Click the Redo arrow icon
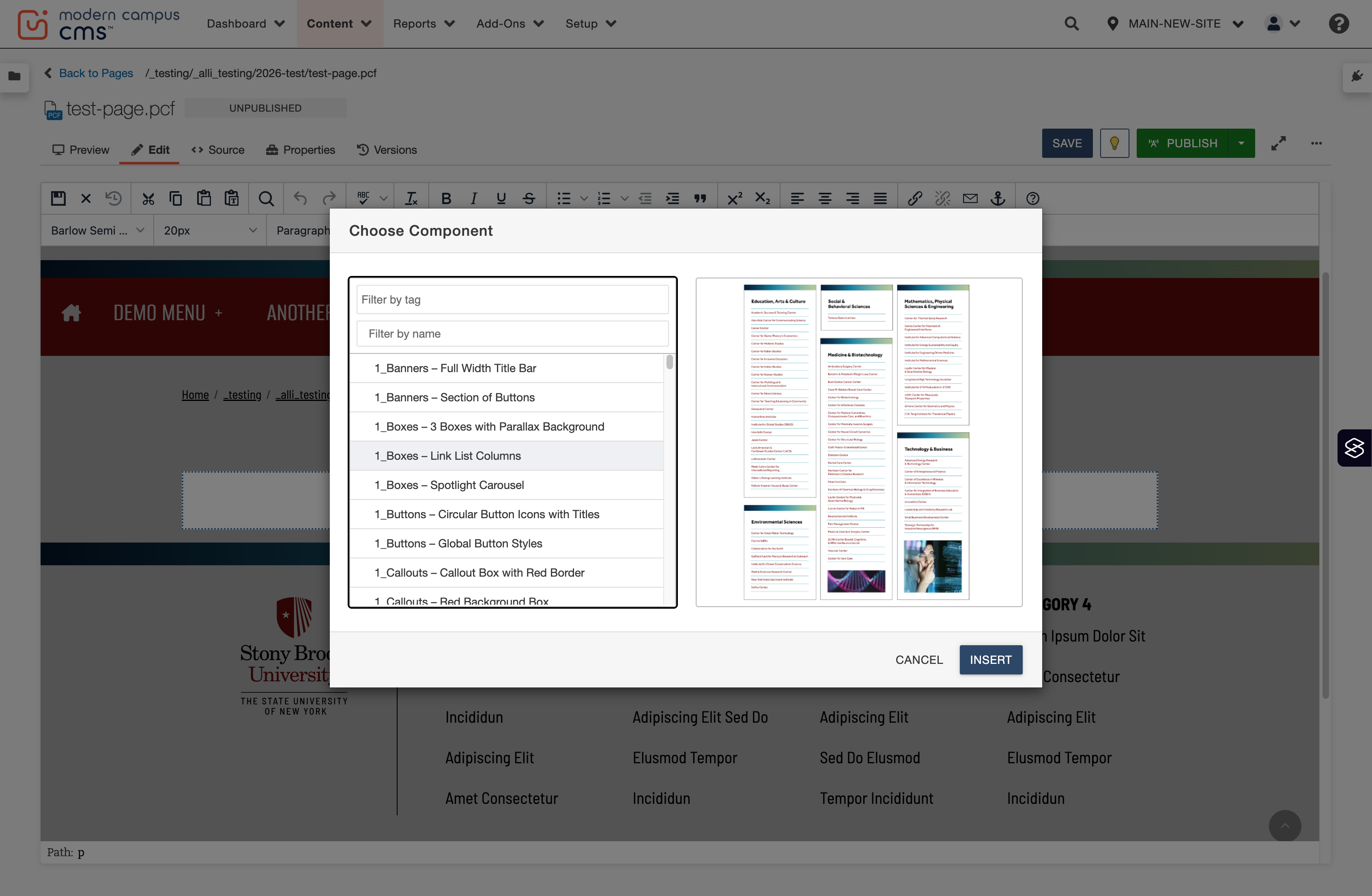Image resolution: width=1372 pixels, height=896 pixels. (x=329, y=198)
